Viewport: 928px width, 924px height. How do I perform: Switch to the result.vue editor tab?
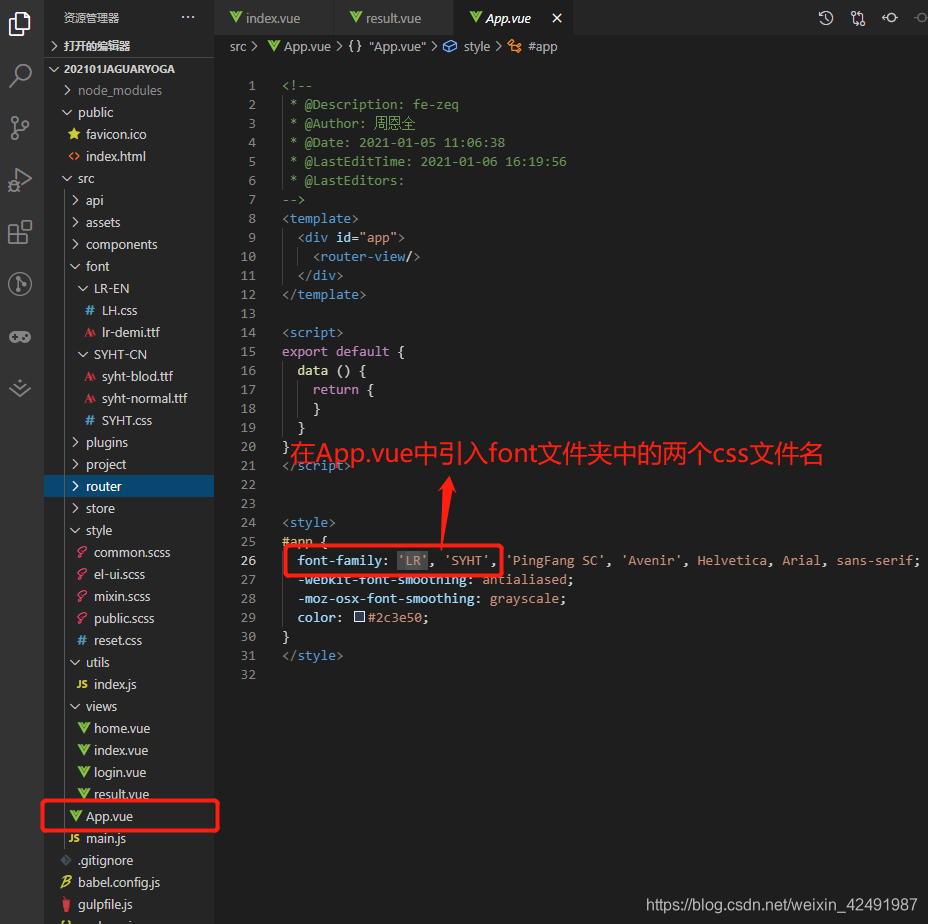[394, 18]
